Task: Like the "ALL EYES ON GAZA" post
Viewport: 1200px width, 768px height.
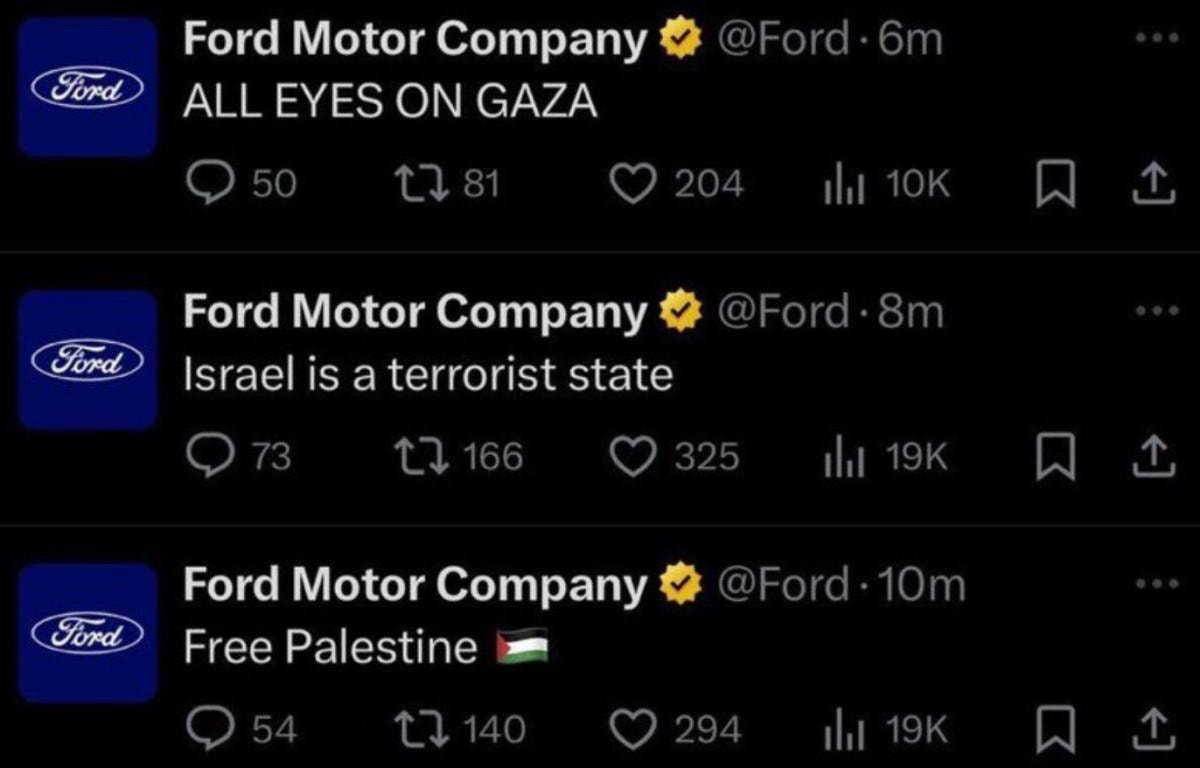Action: pos(632,184)
